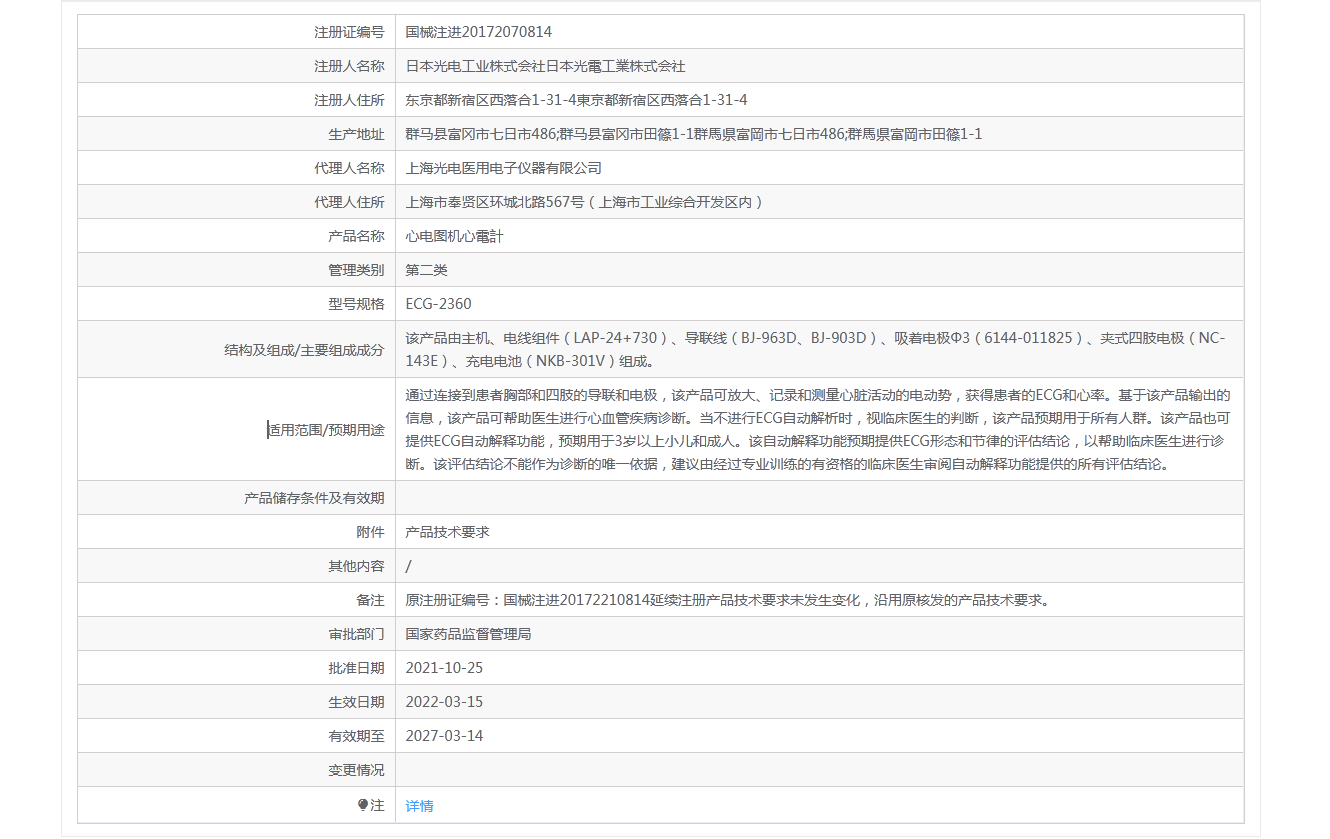Open the 详情 link in the 注 row

coord(419,806)
